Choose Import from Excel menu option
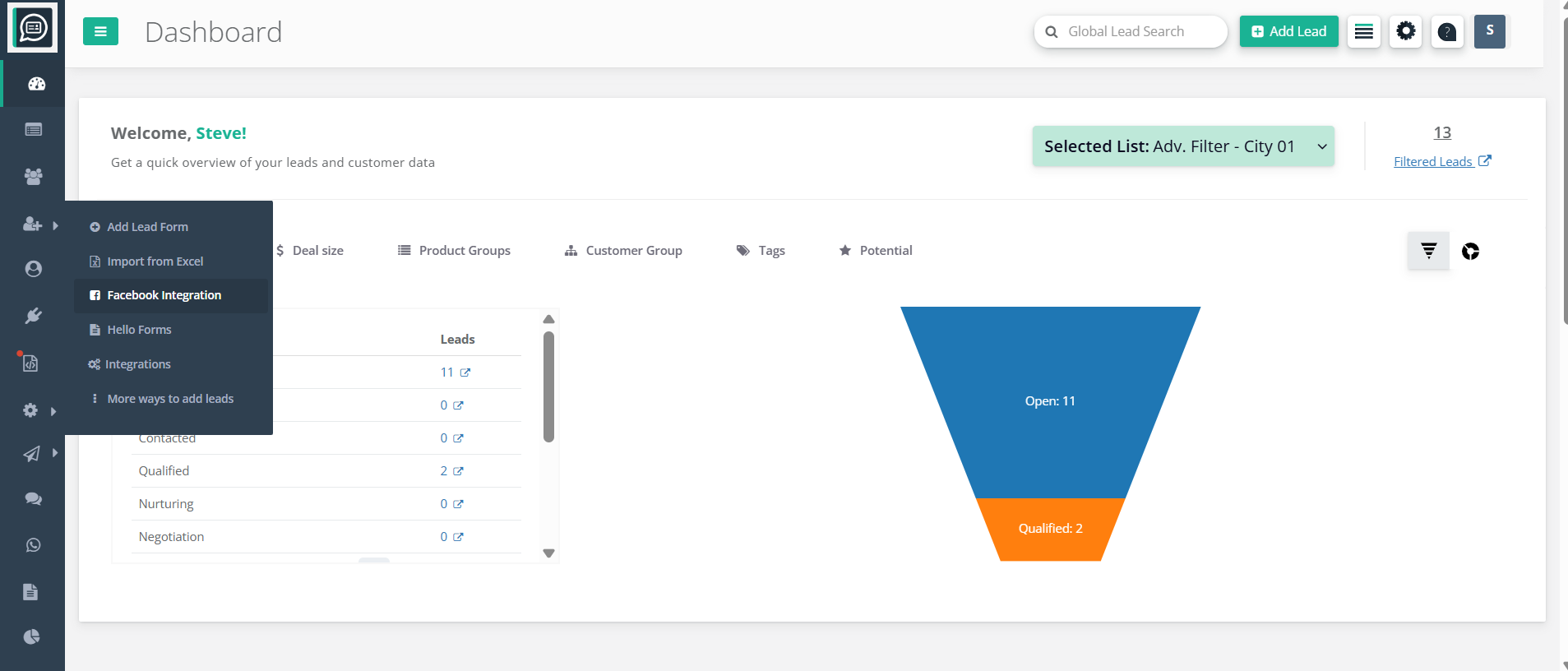1568x671 pixels. (155, 261)
